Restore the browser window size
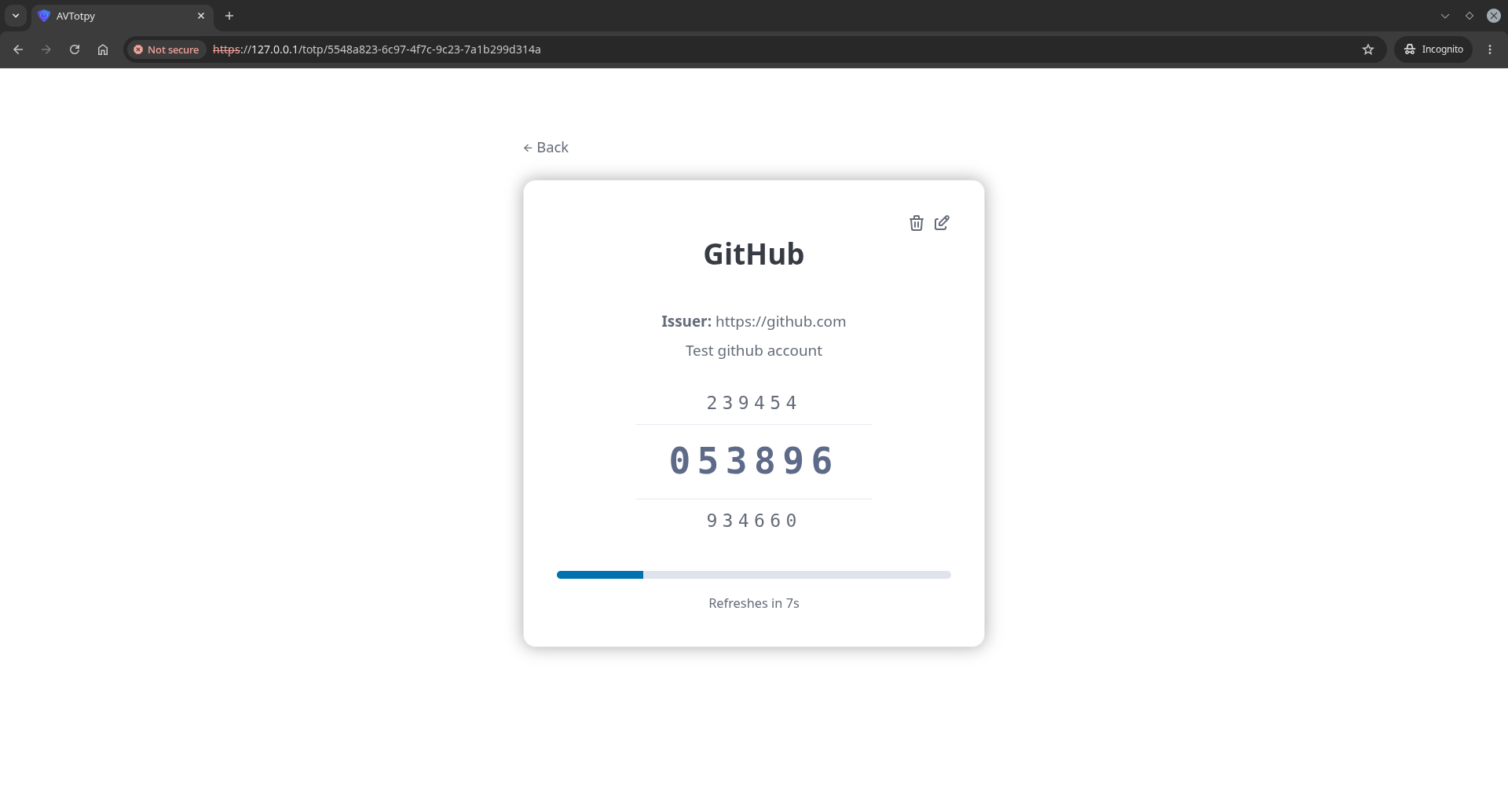 pos(1470,16)
